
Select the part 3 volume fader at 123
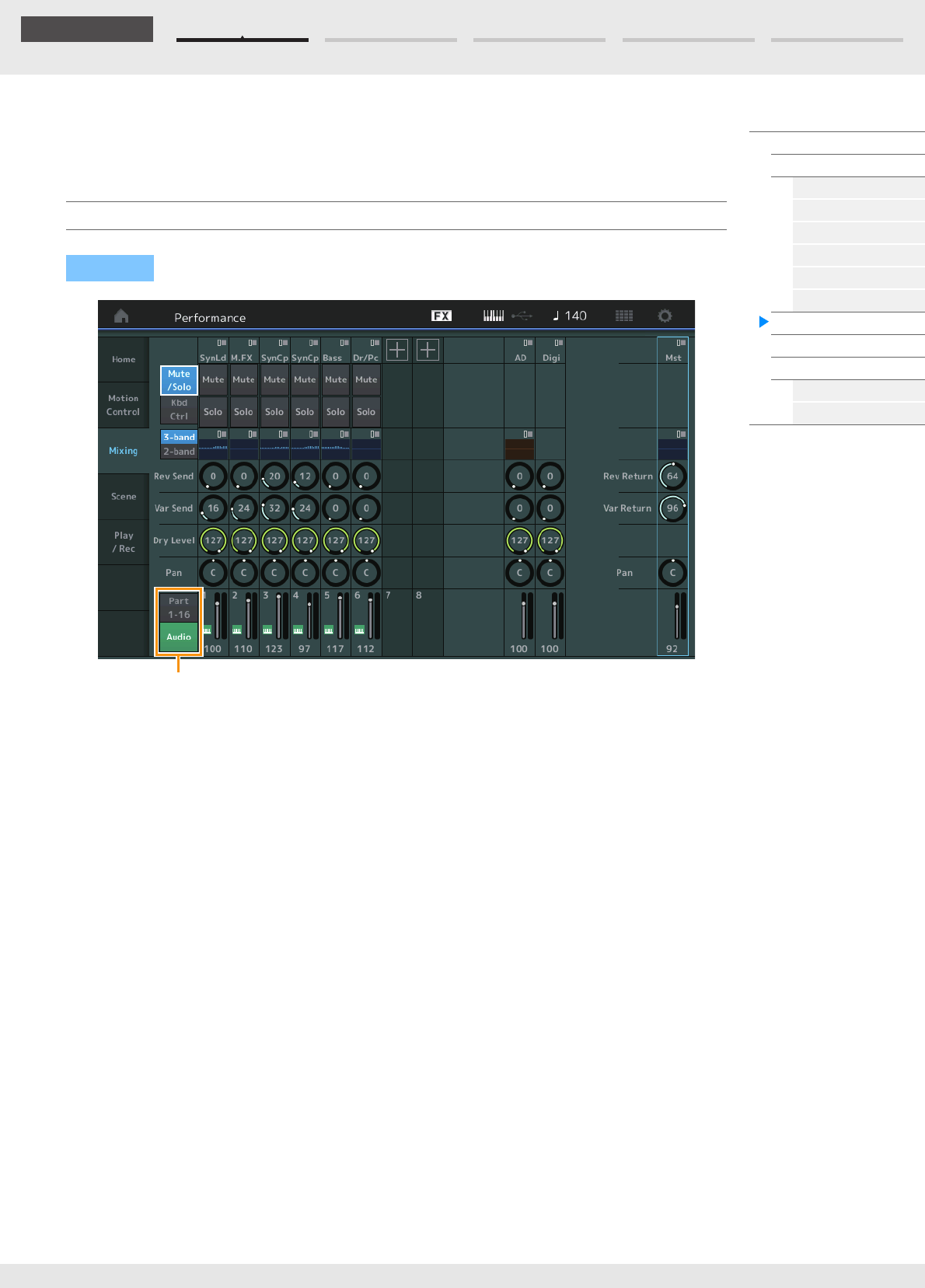(x=278, y=616)
